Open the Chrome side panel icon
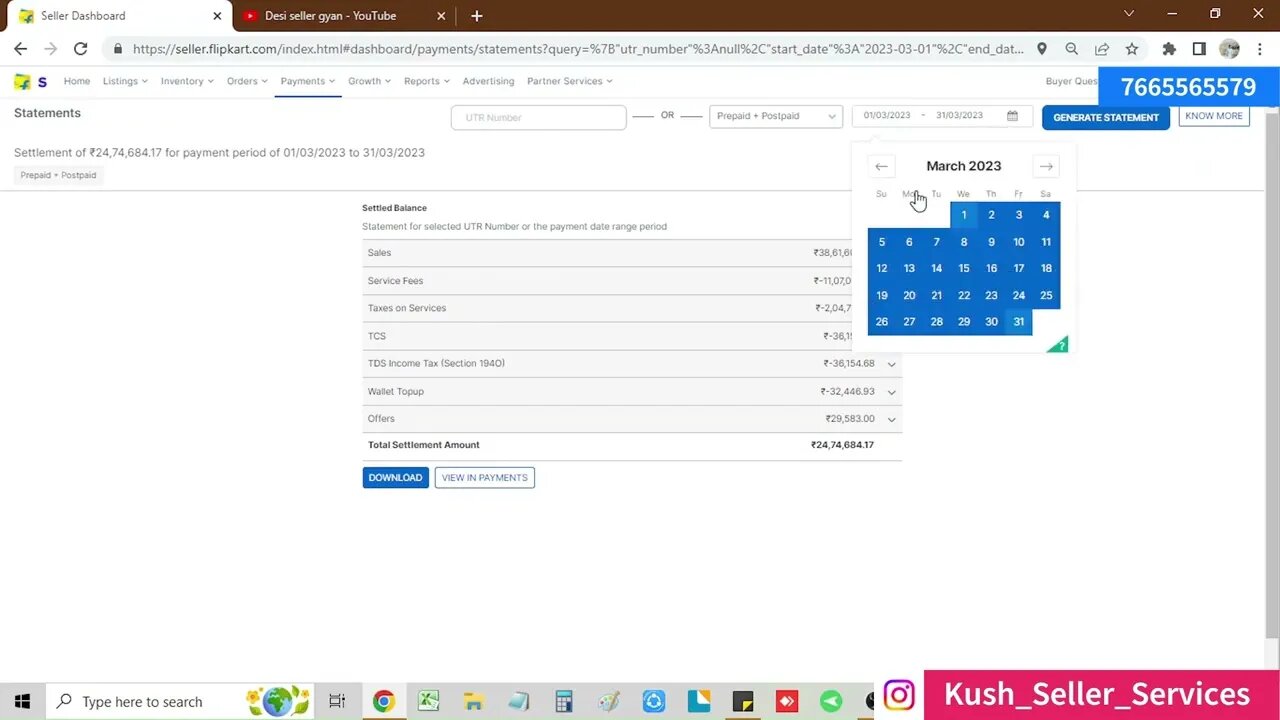1280x720 pixels. pyautogui.click(x=1199, y=48)
